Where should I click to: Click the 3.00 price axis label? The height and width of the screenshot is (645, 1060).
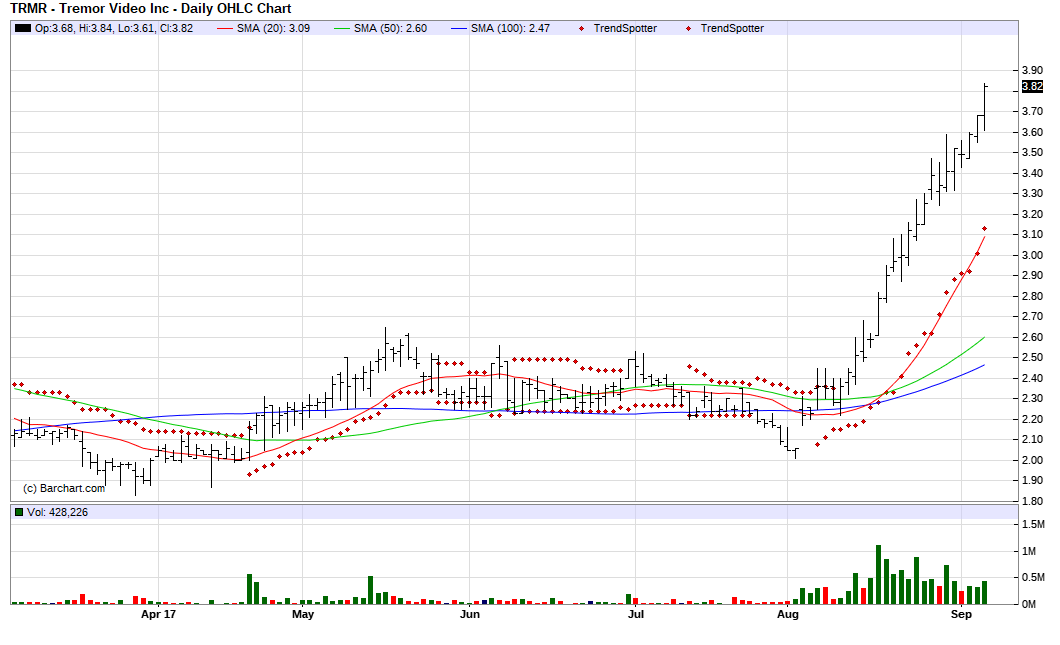[x=1032, y=256]
